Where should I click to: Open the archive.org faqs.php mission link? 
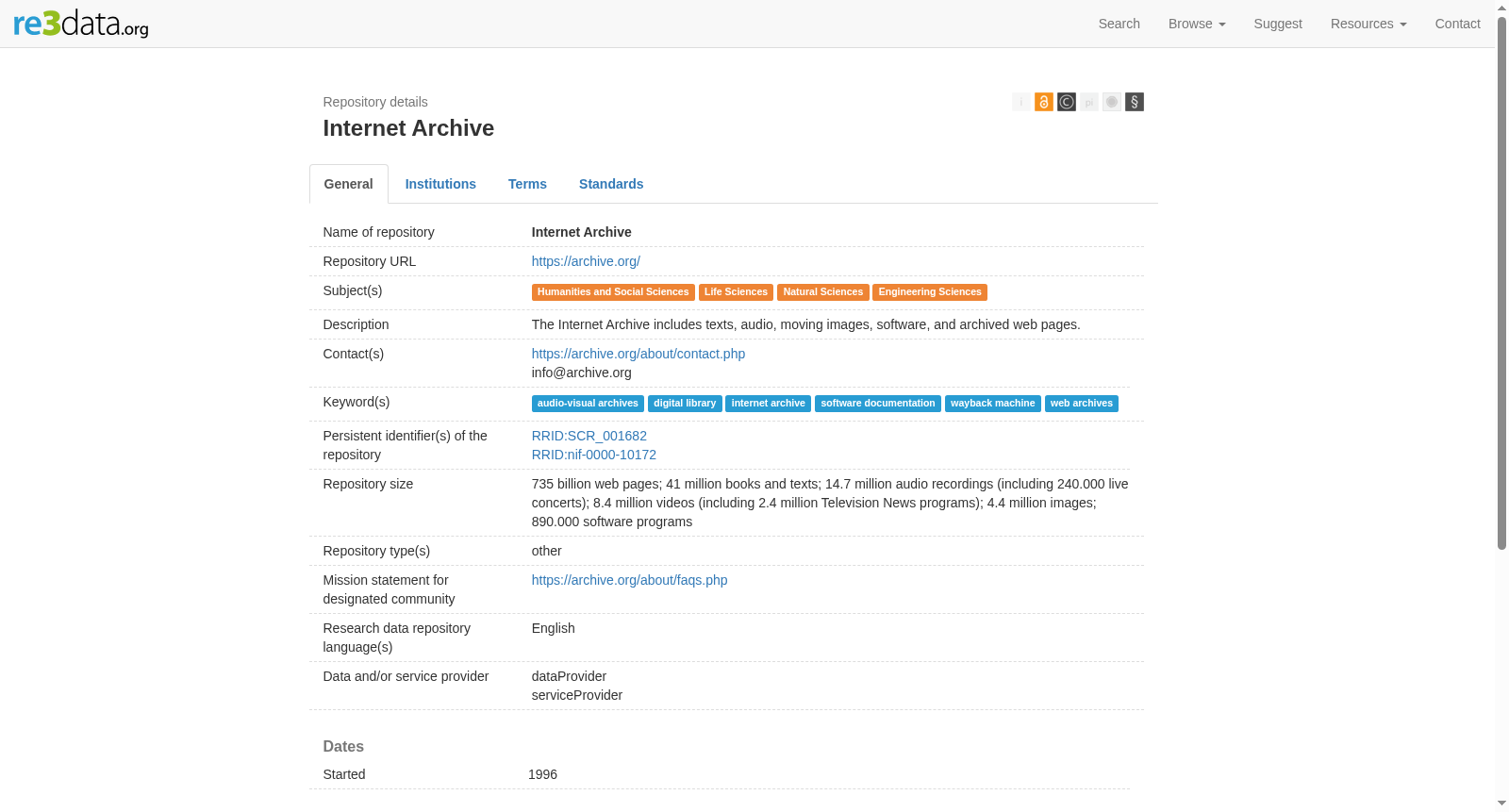click(630, 580)
